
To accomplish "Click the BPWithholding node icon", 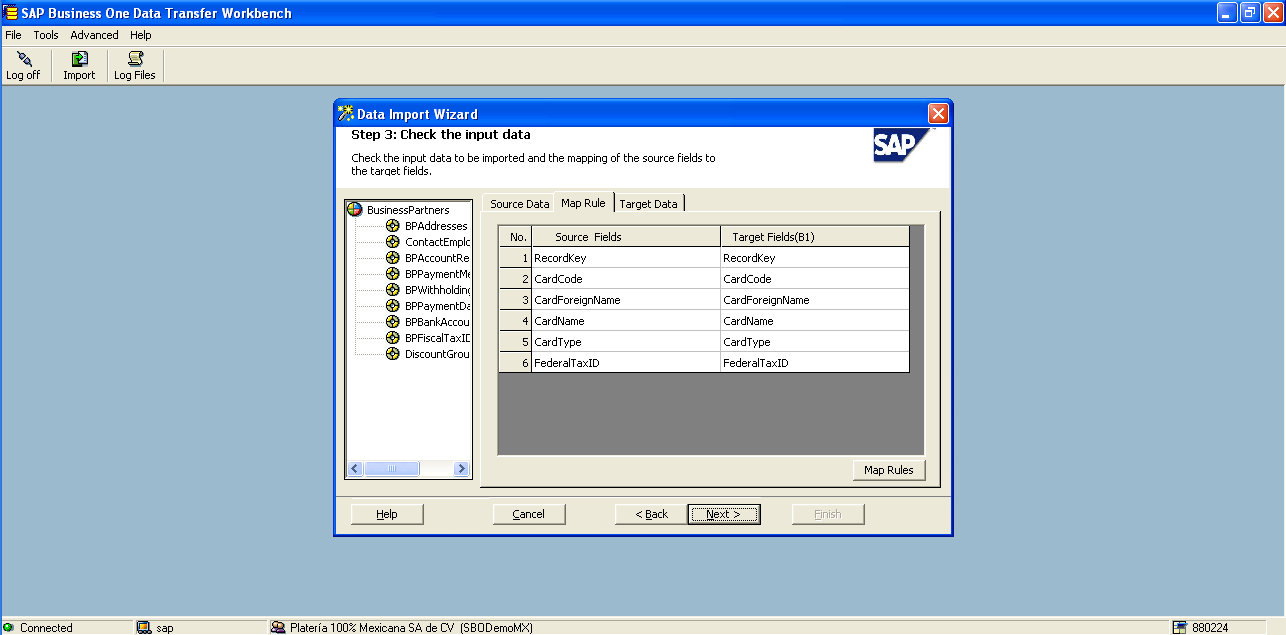I will [391, 289].
